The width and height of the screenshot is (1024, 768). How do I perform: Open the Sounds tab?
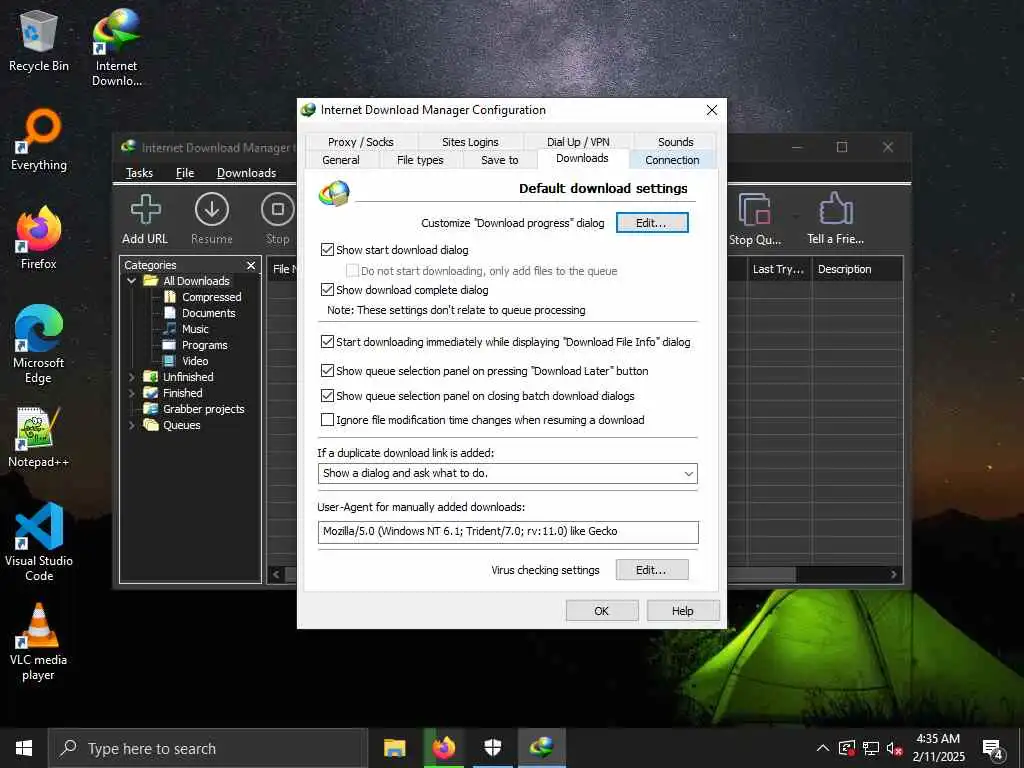point(675,142)
